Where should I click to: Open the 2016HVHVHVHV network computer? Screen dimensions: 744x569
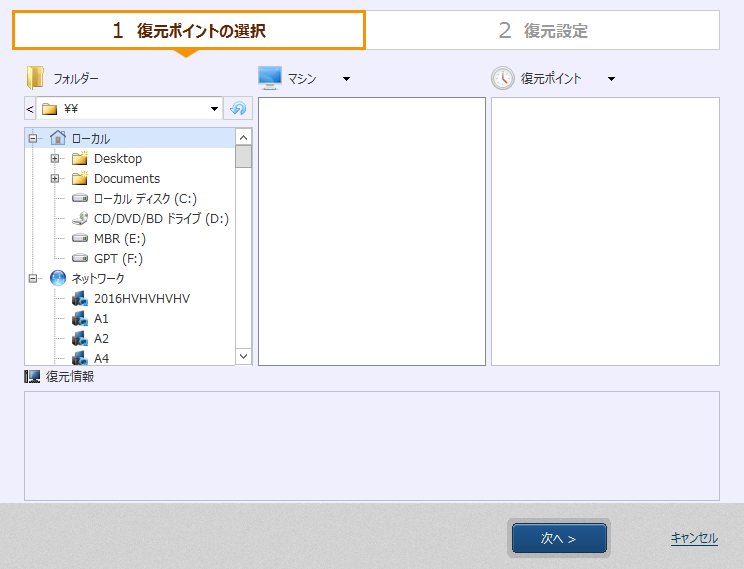pos(141,299)
